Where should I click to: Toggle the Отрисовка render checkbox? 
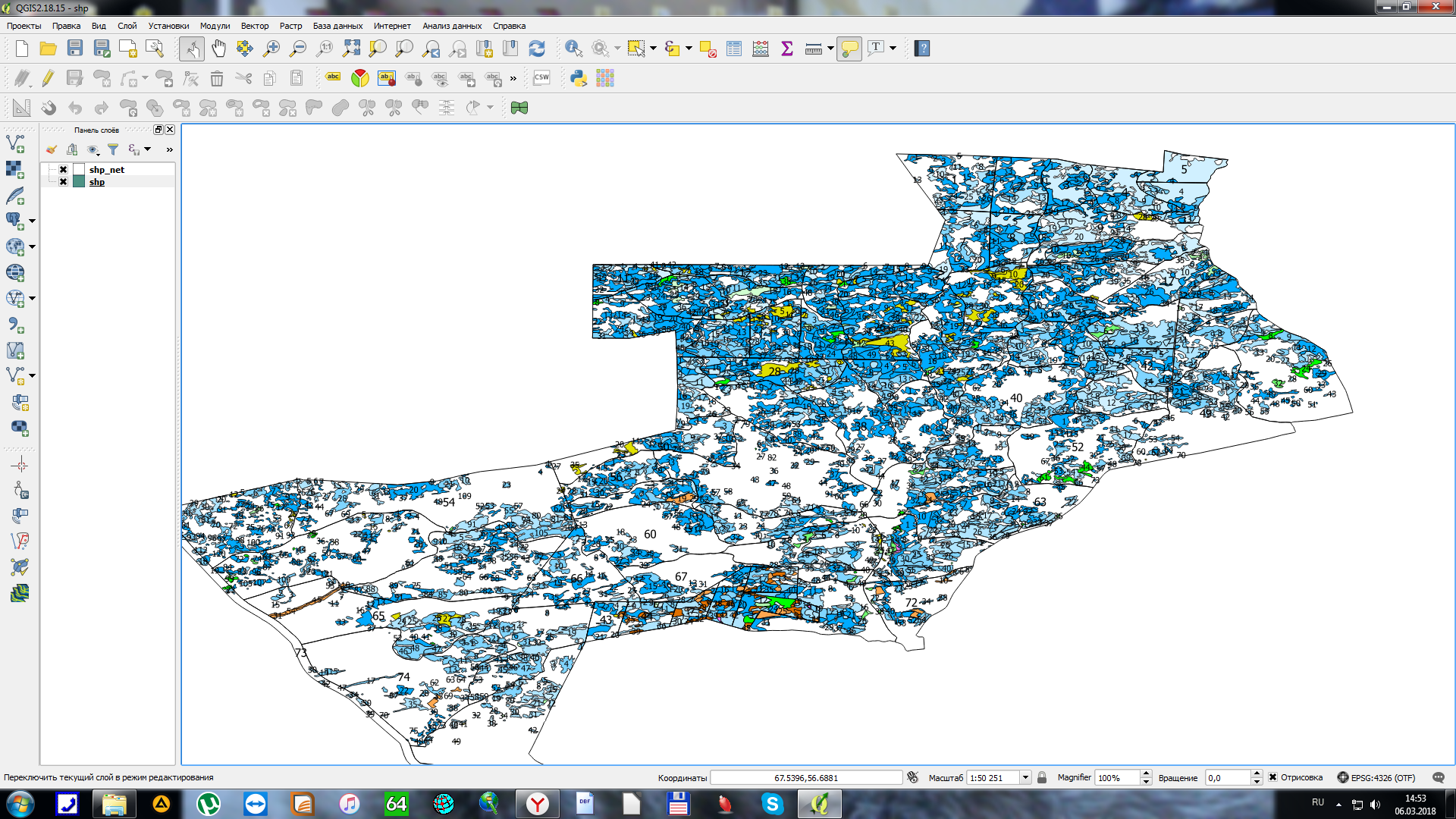click(x=1272, y=777)
